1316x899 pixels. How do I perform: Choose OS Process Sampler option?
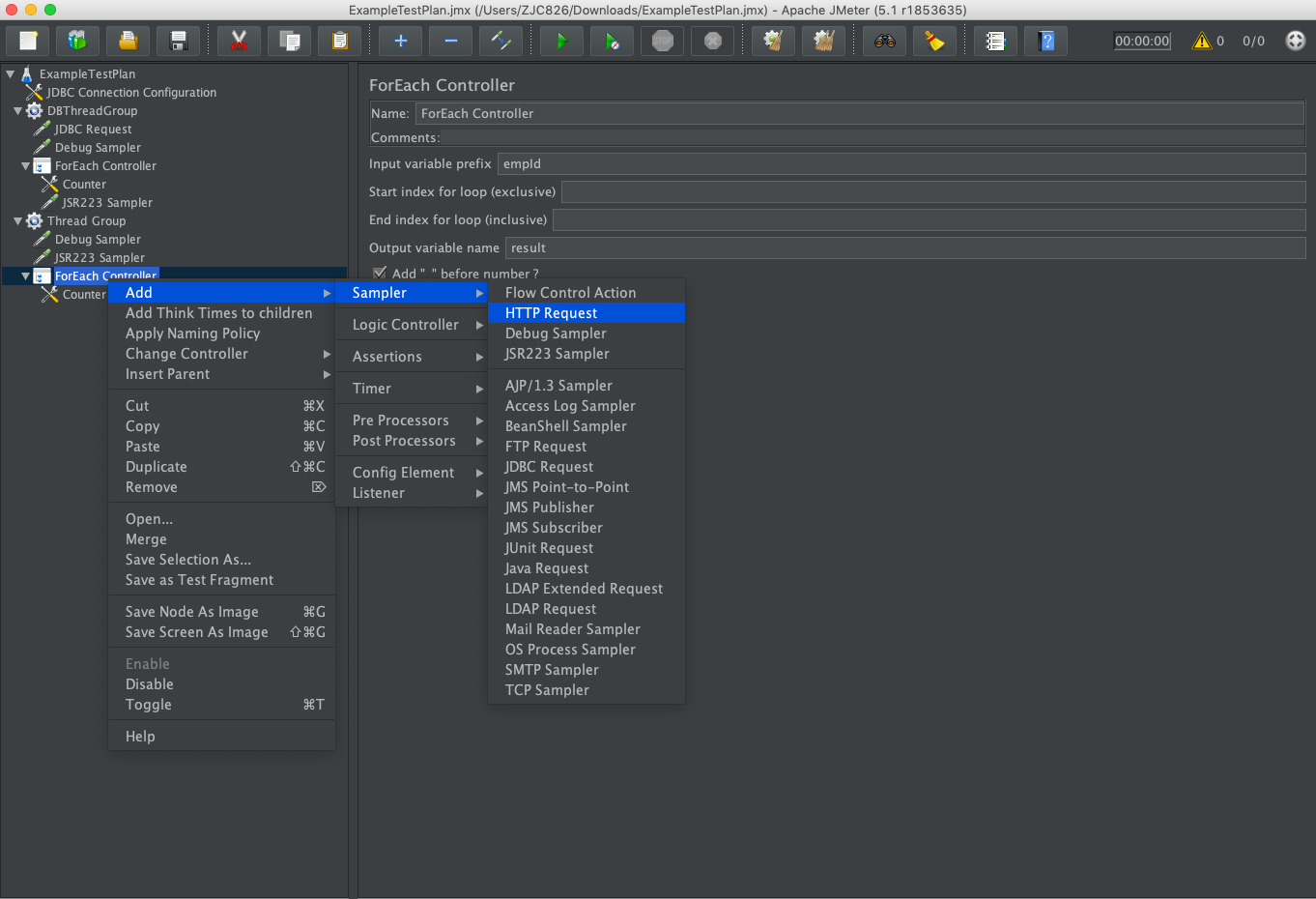pyautogui.click(x=586, y=650)
